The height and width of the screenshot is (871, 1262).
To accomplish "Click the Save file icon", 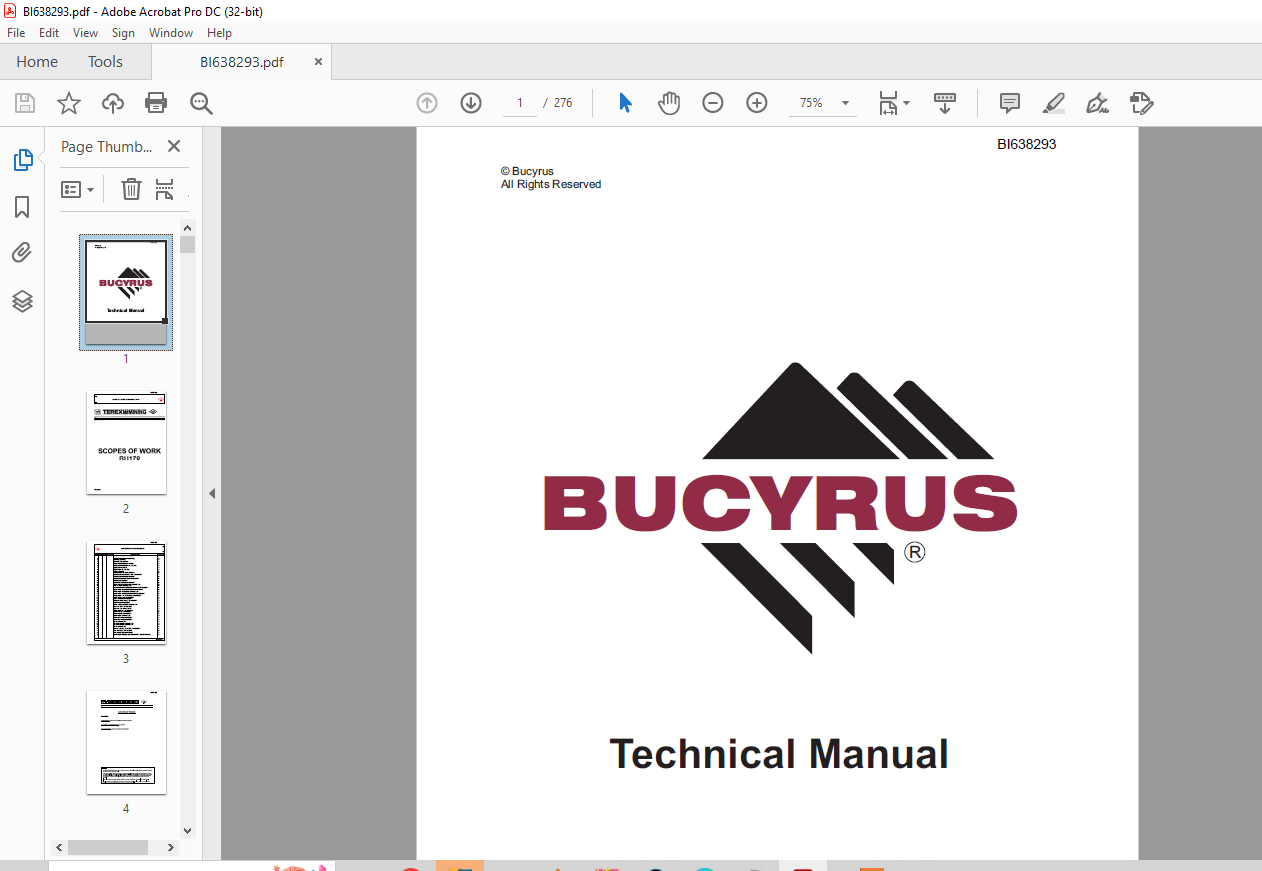I will click(x=25, y=103).
